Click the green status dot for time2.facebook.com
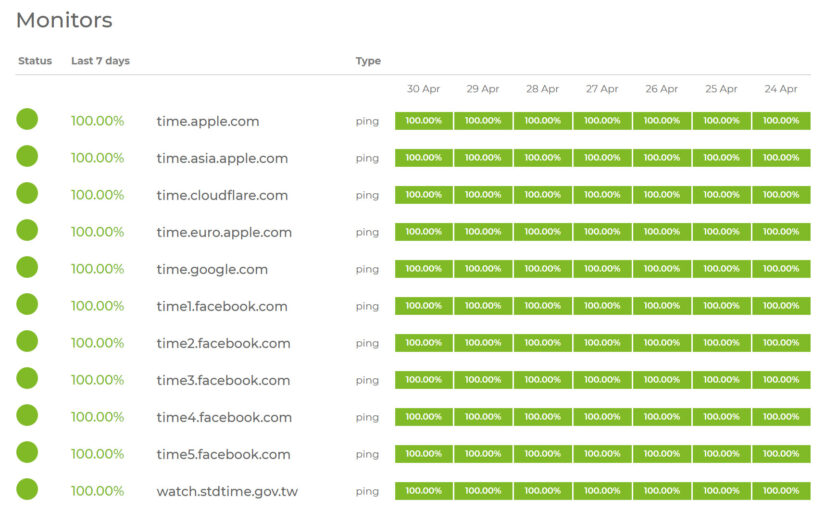Image resolution: width=825 pixels, height=510 pixels. [27, 341]
